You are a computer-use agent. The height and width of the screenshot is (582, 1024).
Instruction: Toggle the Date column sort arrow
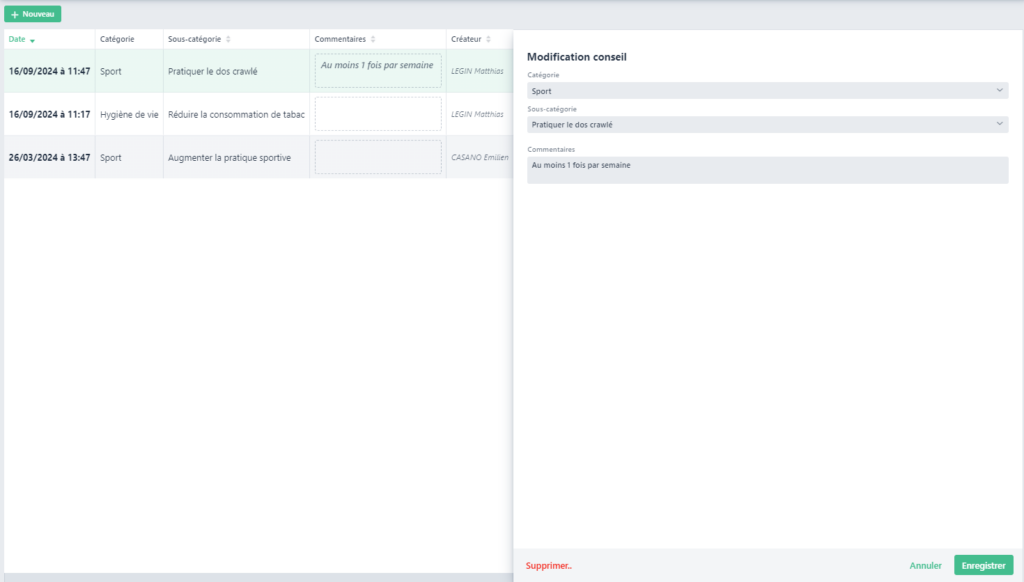33,40
